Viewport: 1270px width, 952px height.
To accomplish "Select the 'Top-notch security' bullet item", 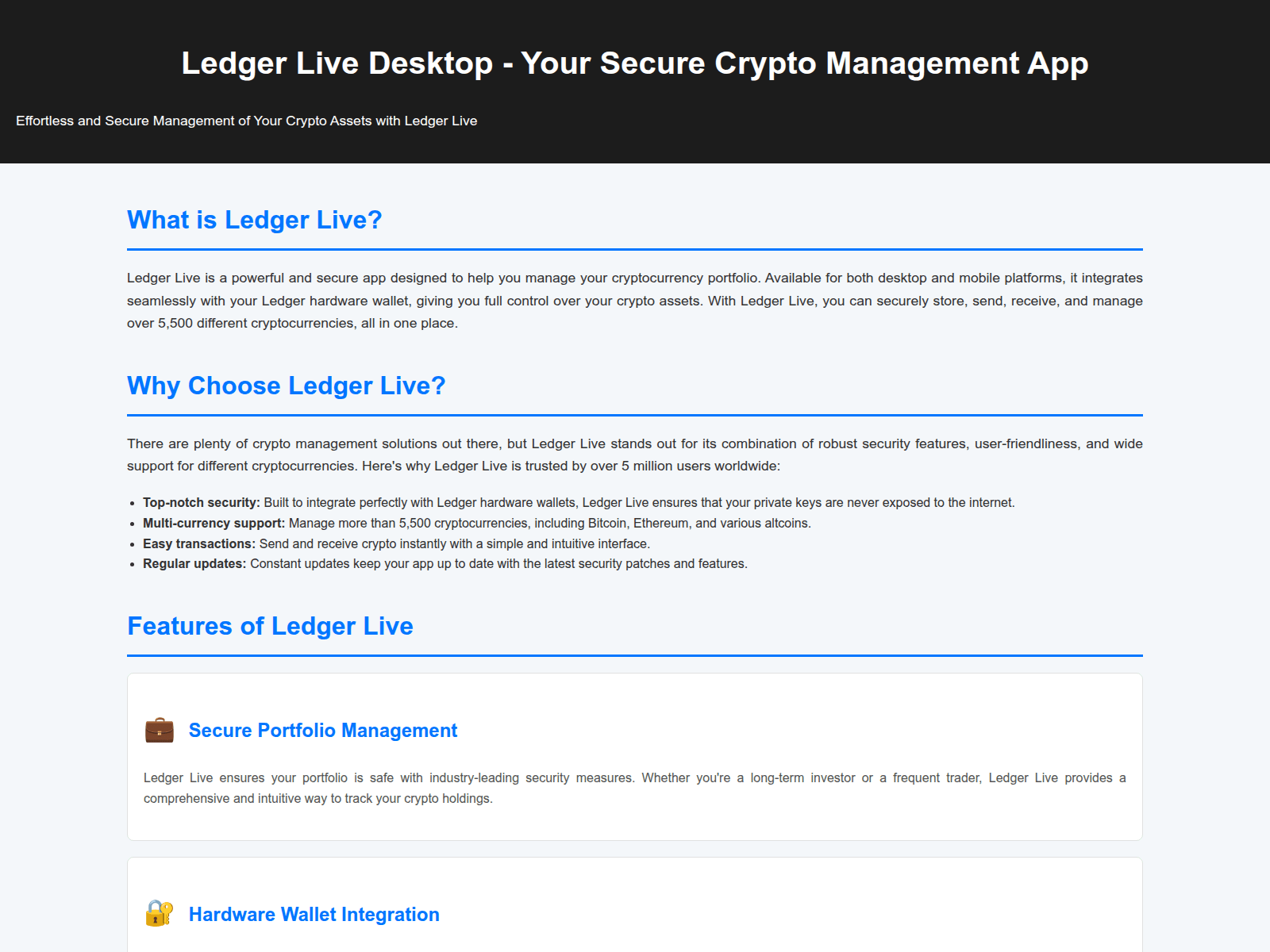I will [579, 502].
